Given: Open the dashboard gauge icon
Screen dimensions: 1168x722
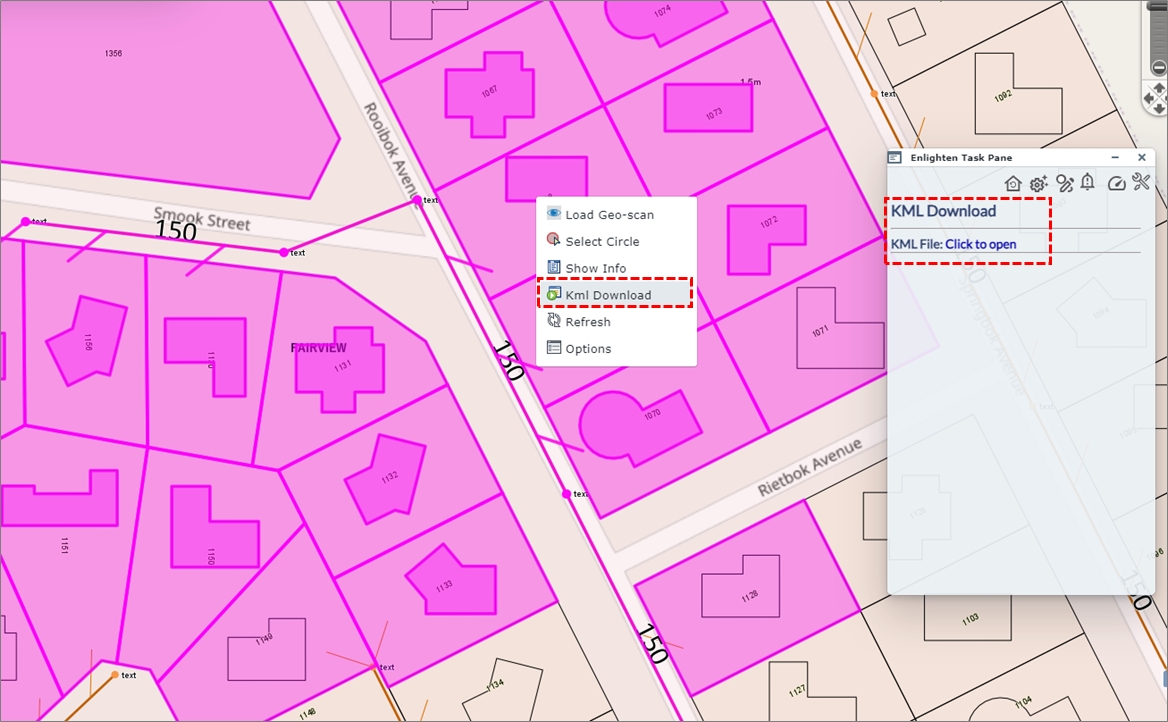Looking at the screenshot, I should coord(1117,183).
